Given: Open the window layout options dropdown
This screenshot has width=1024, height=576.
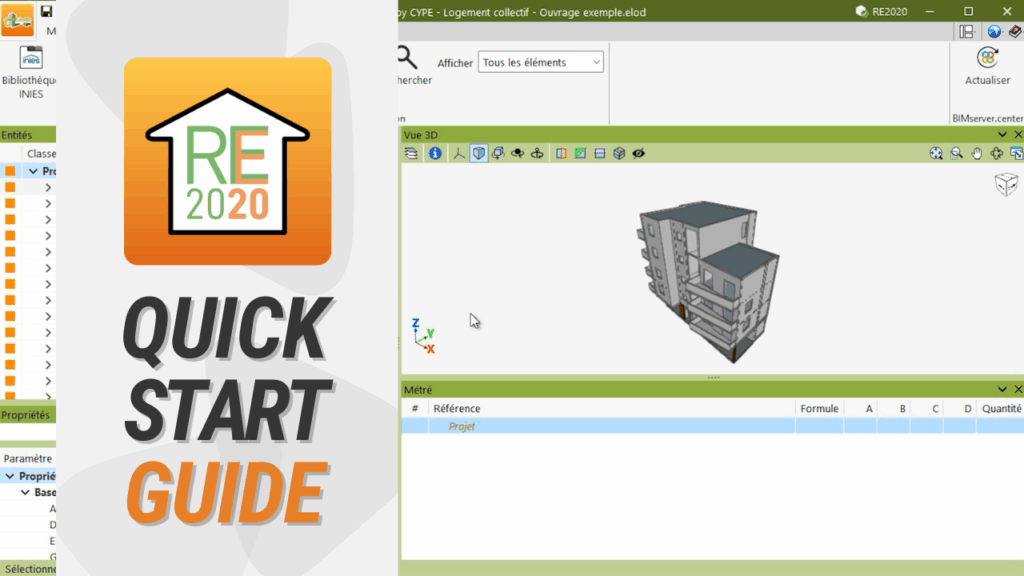Looking at the screenshot, I should coord(966,32).
